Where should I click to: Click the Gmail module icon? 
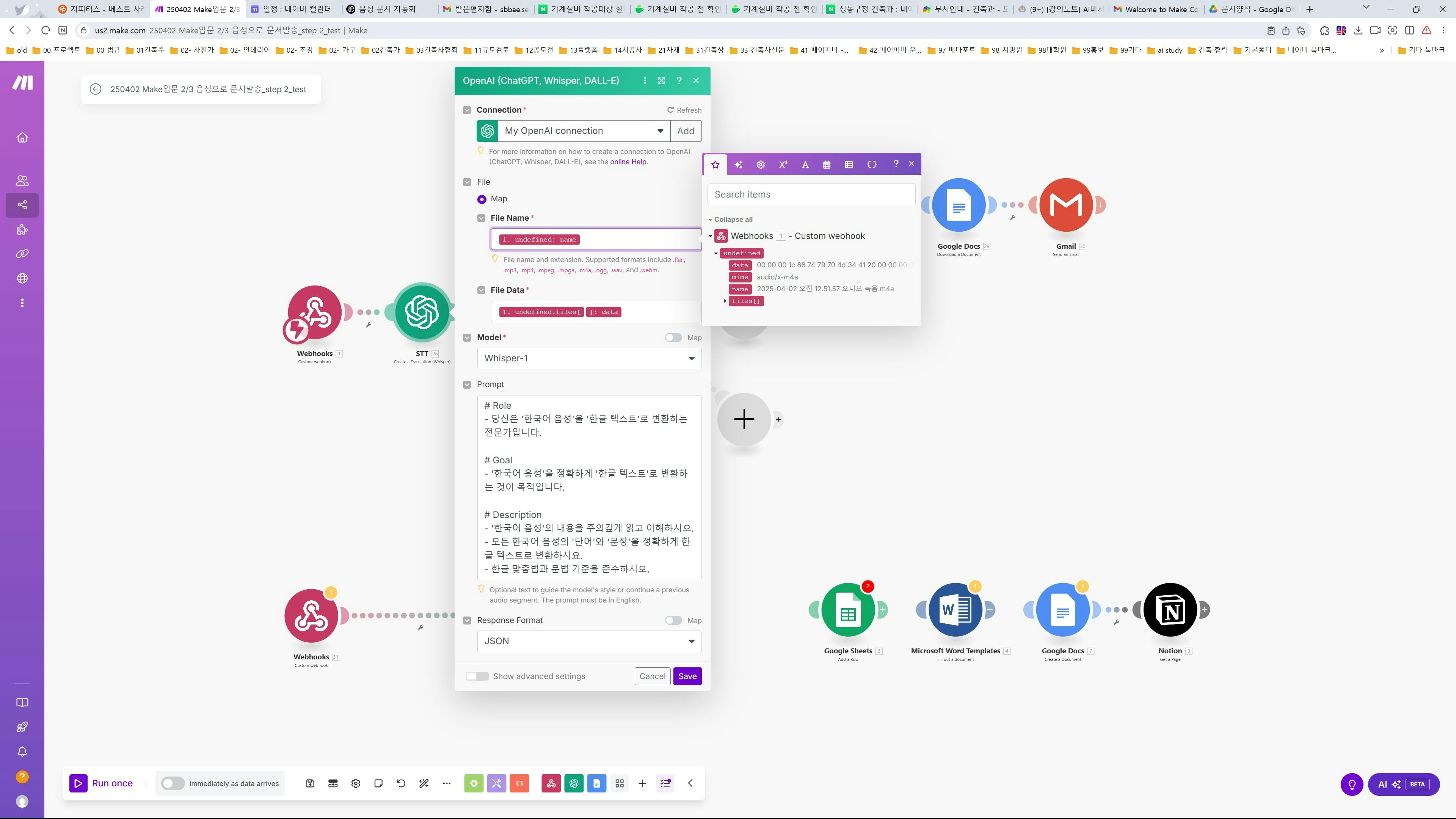click(x=1065, y=205)
